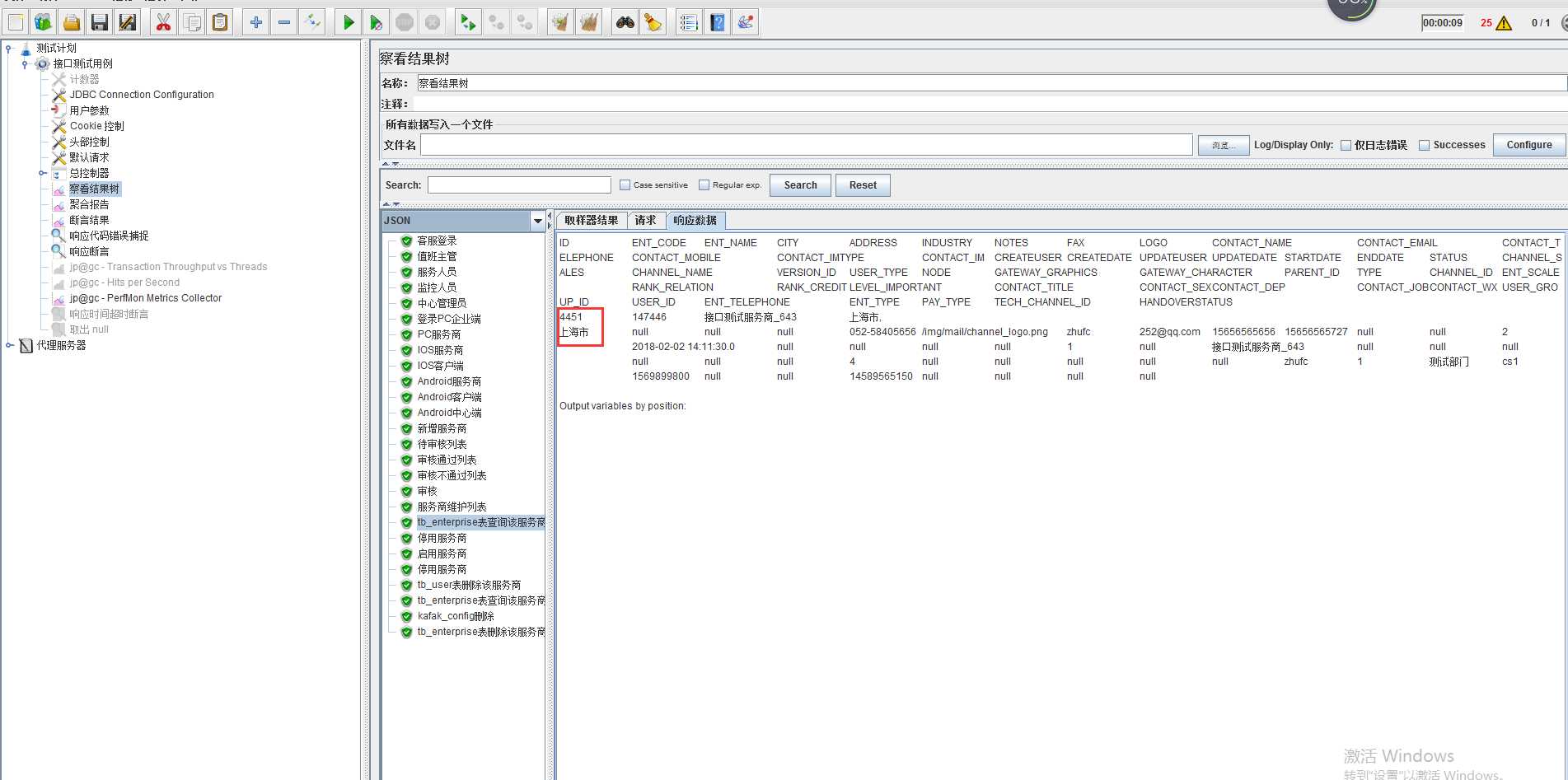
Task: Select JDBC Connection Configuration tree item
Action: tap(142, 95)
